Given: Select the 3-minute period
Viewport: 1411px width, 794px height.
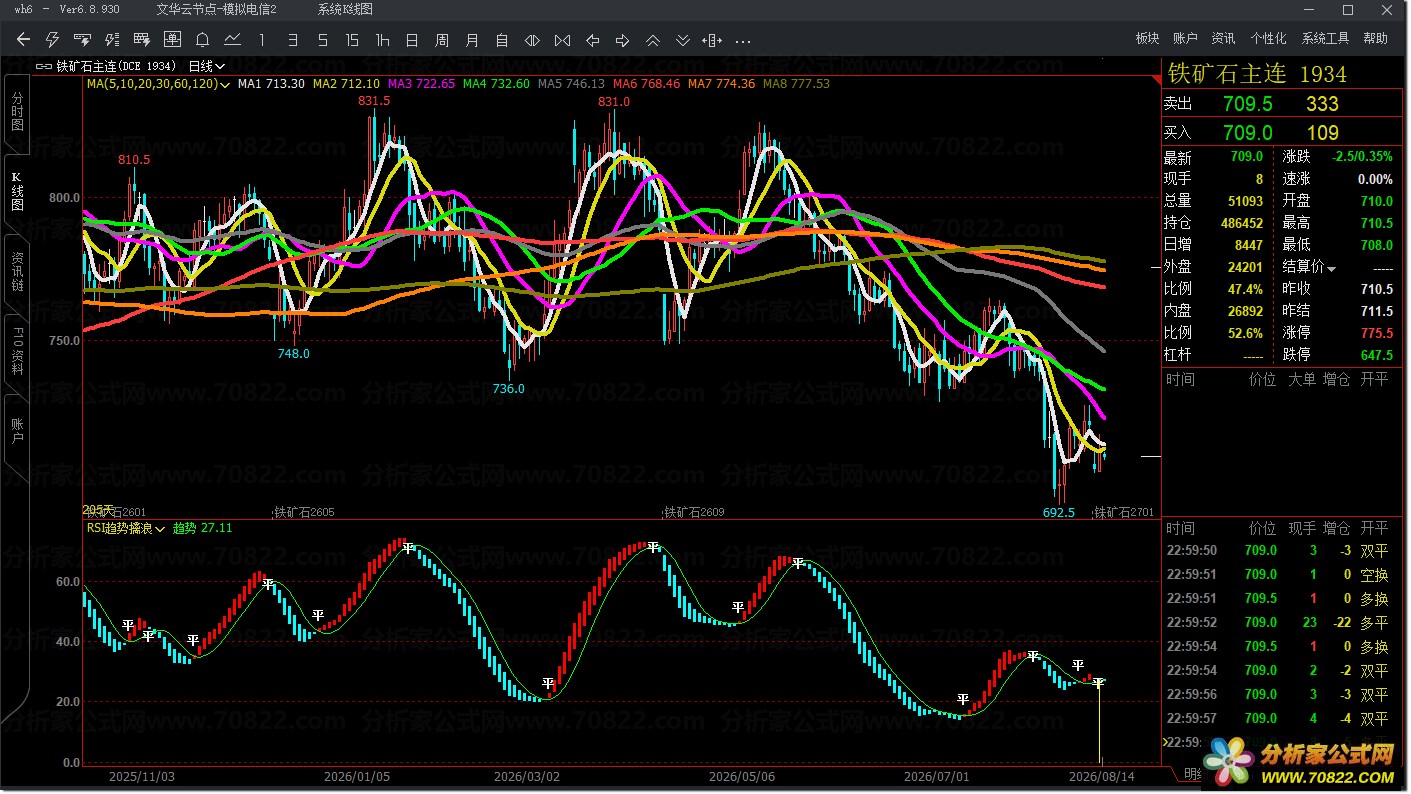Looking at the screenshot, I should point(292,40).
